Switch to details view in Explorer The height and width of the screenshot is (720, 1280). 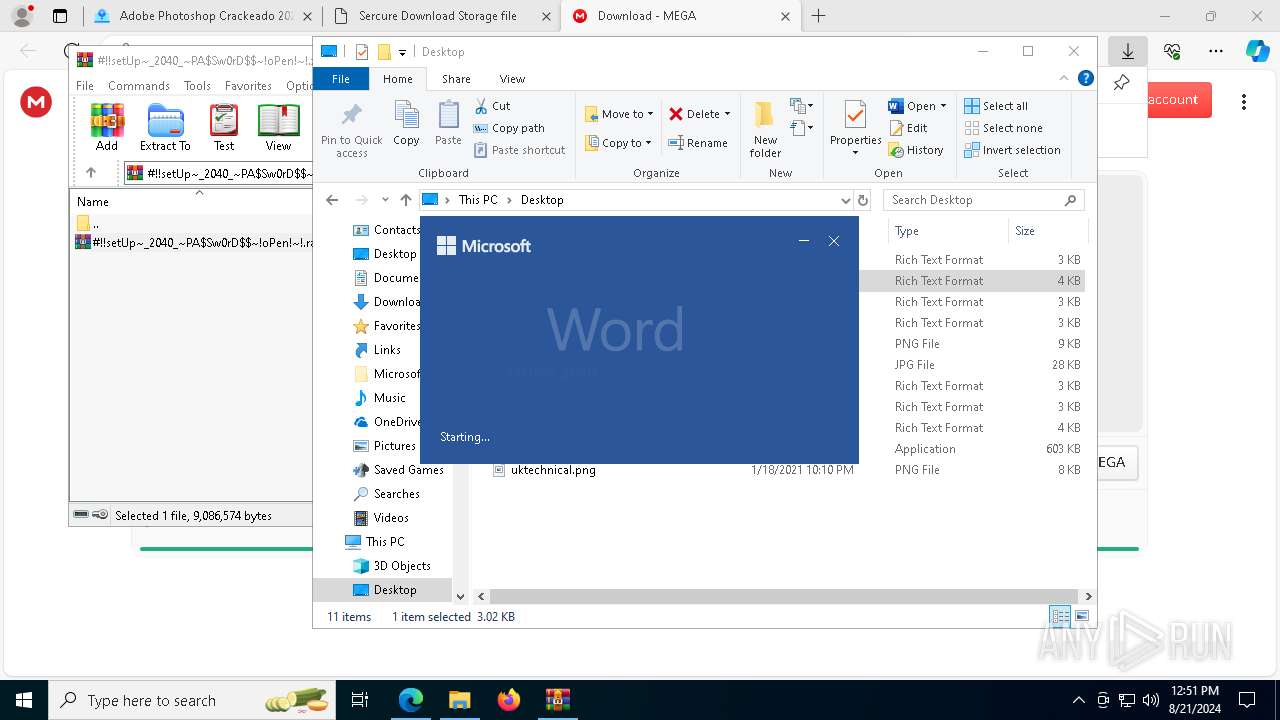(x=1060, y=616)
